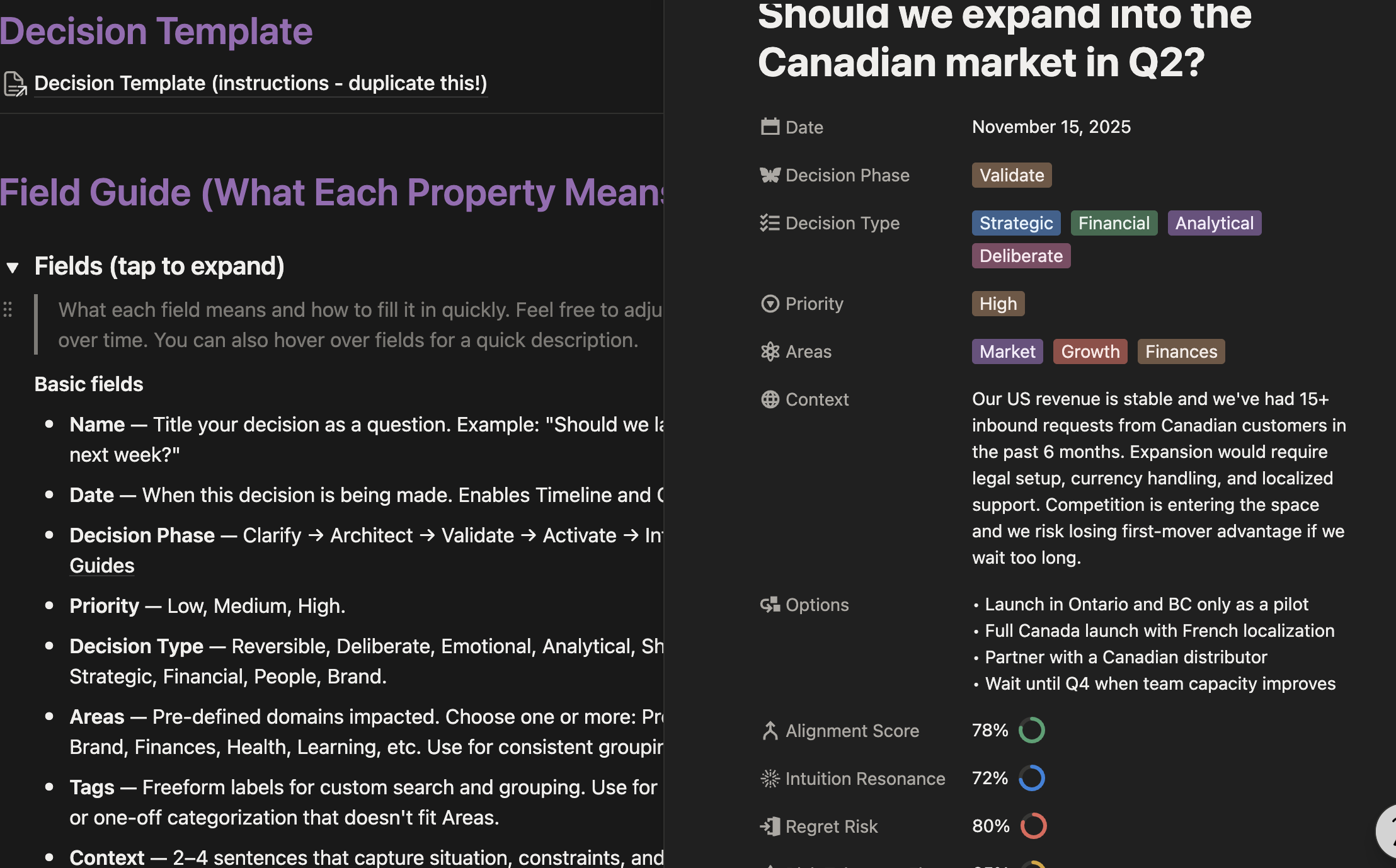Click the Alignment Score icon

pyautogui.click(x=770, y=731)
